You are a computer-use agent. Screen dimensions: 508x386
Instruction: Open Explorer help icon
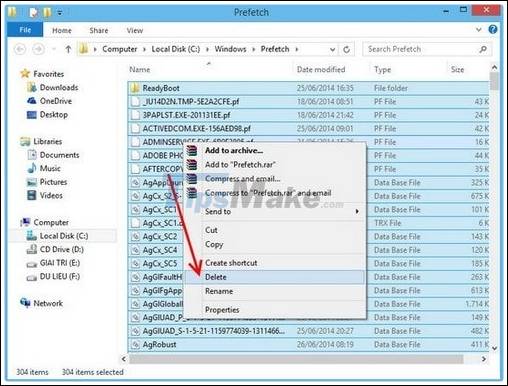click(x=493, y=29)
